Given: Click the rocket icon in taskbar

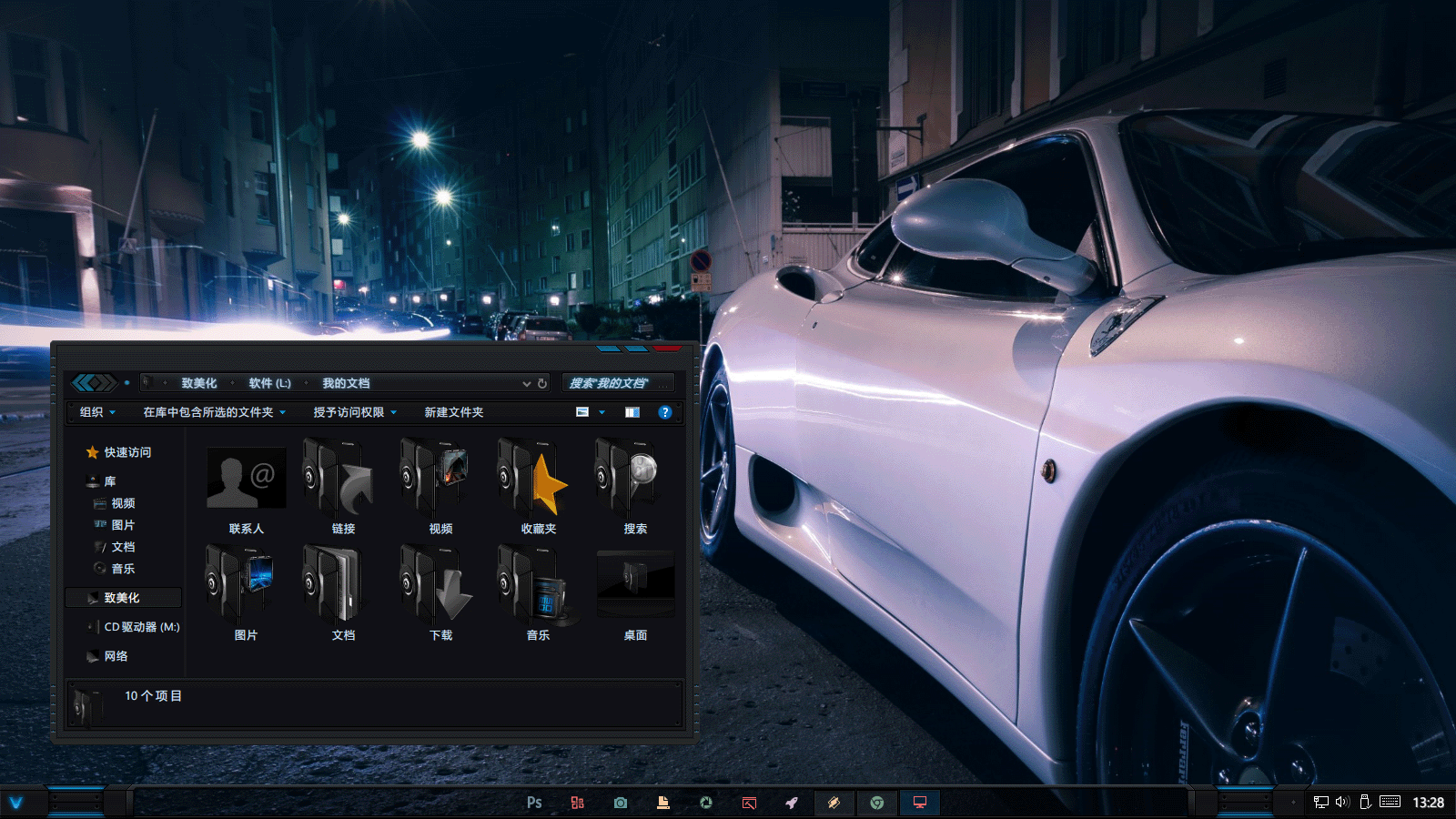Looking at the screenshot, I should 792,803.
